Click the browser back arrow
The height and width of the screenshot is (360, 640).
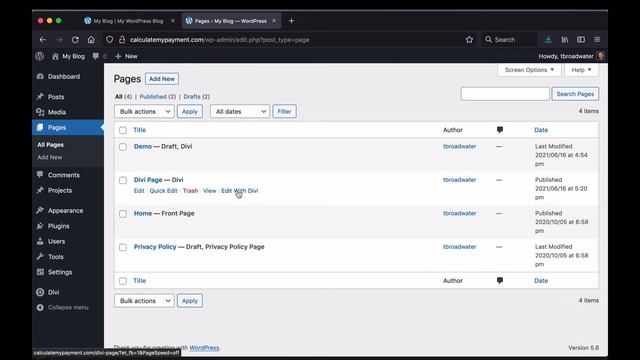tap(42, 40)
